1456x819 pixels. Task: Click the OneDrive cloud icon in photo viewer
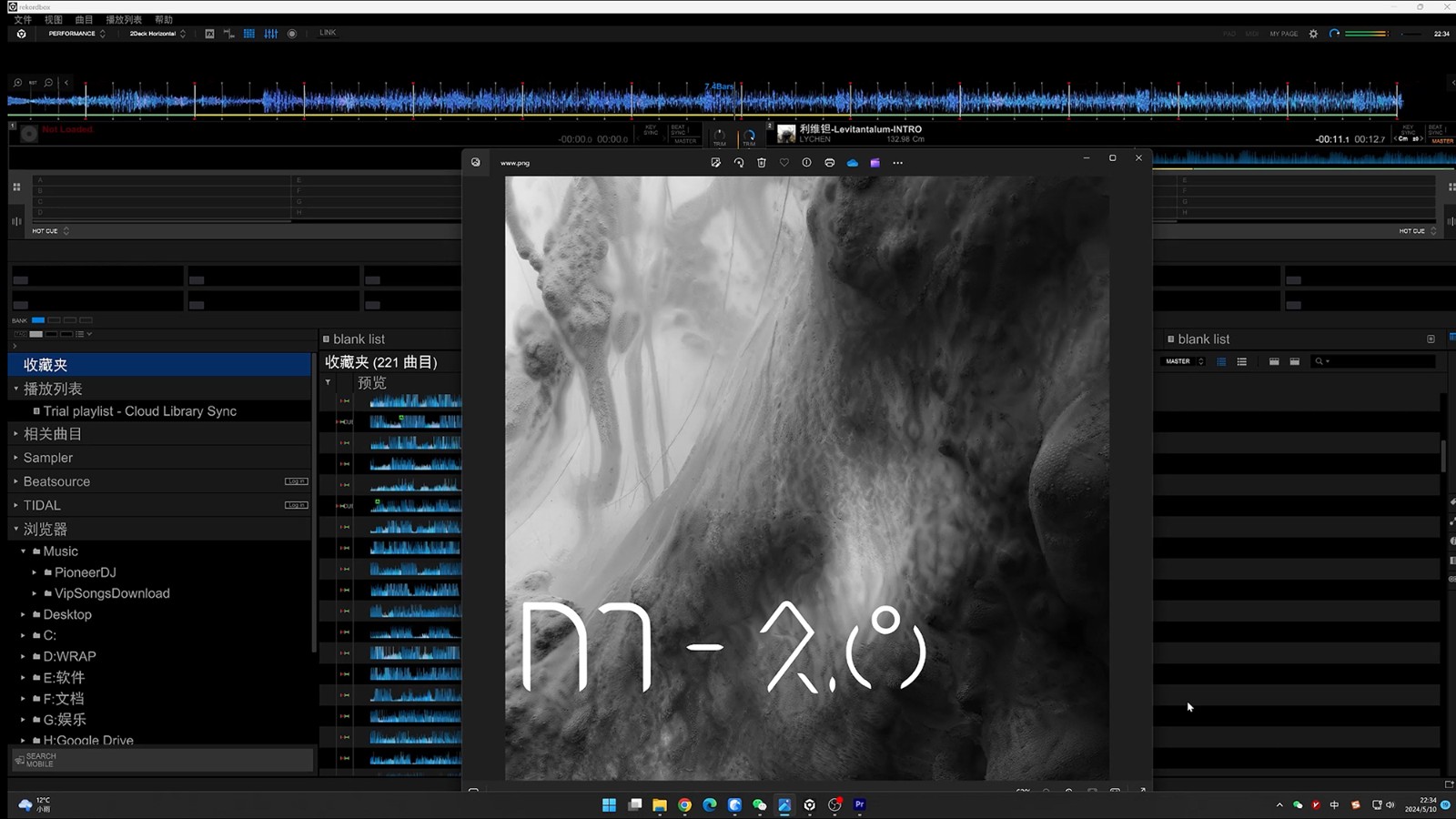[x=853, y=163]
